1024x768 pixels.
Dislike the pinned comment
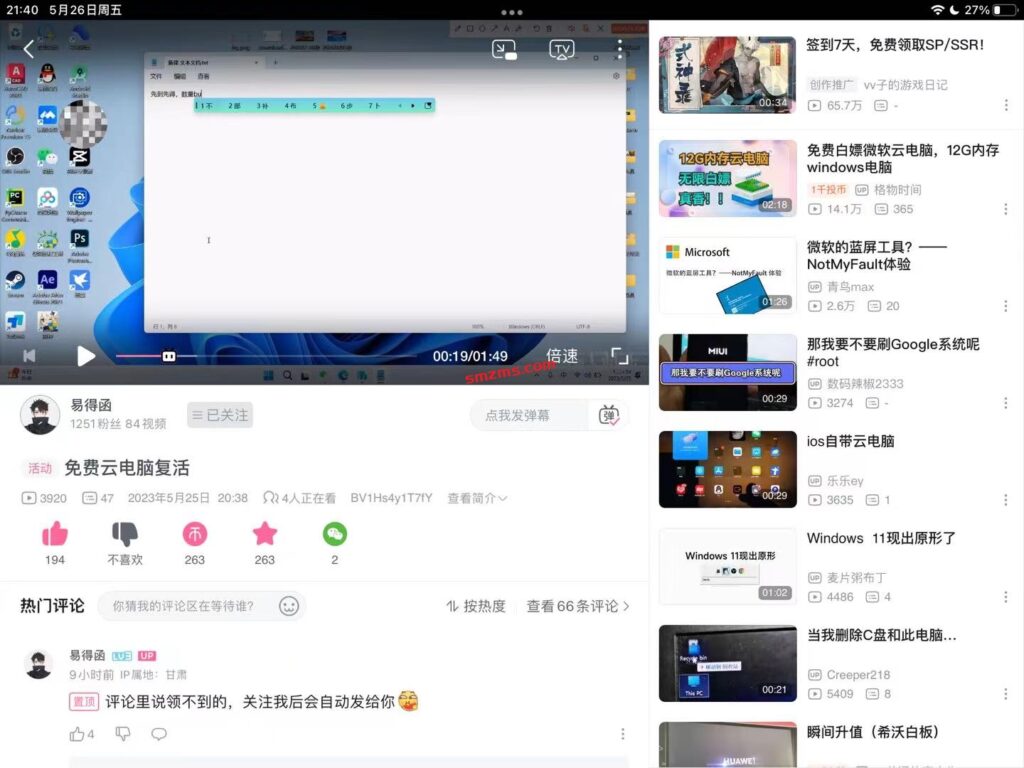(123, 734)
